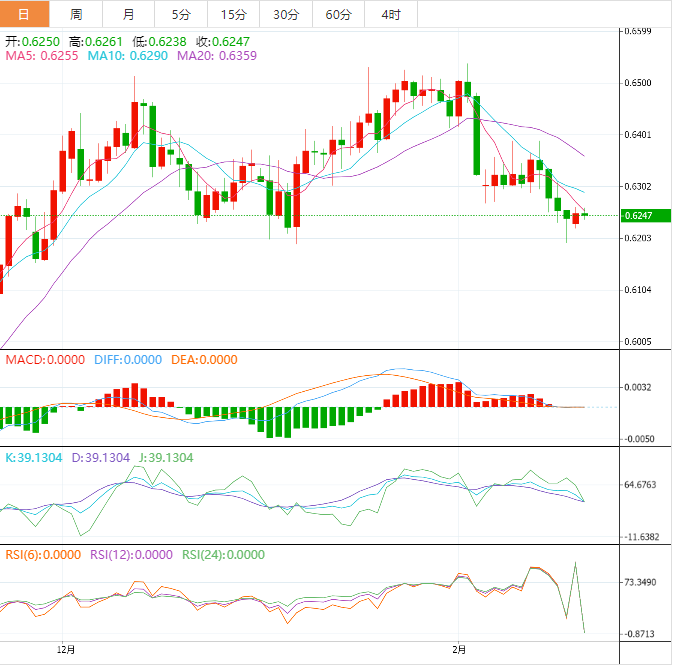Screen dimensions: 674x672
Task: Click the RSI(6) indicator label
Action: pyautogui.click(x=41, y=555)
